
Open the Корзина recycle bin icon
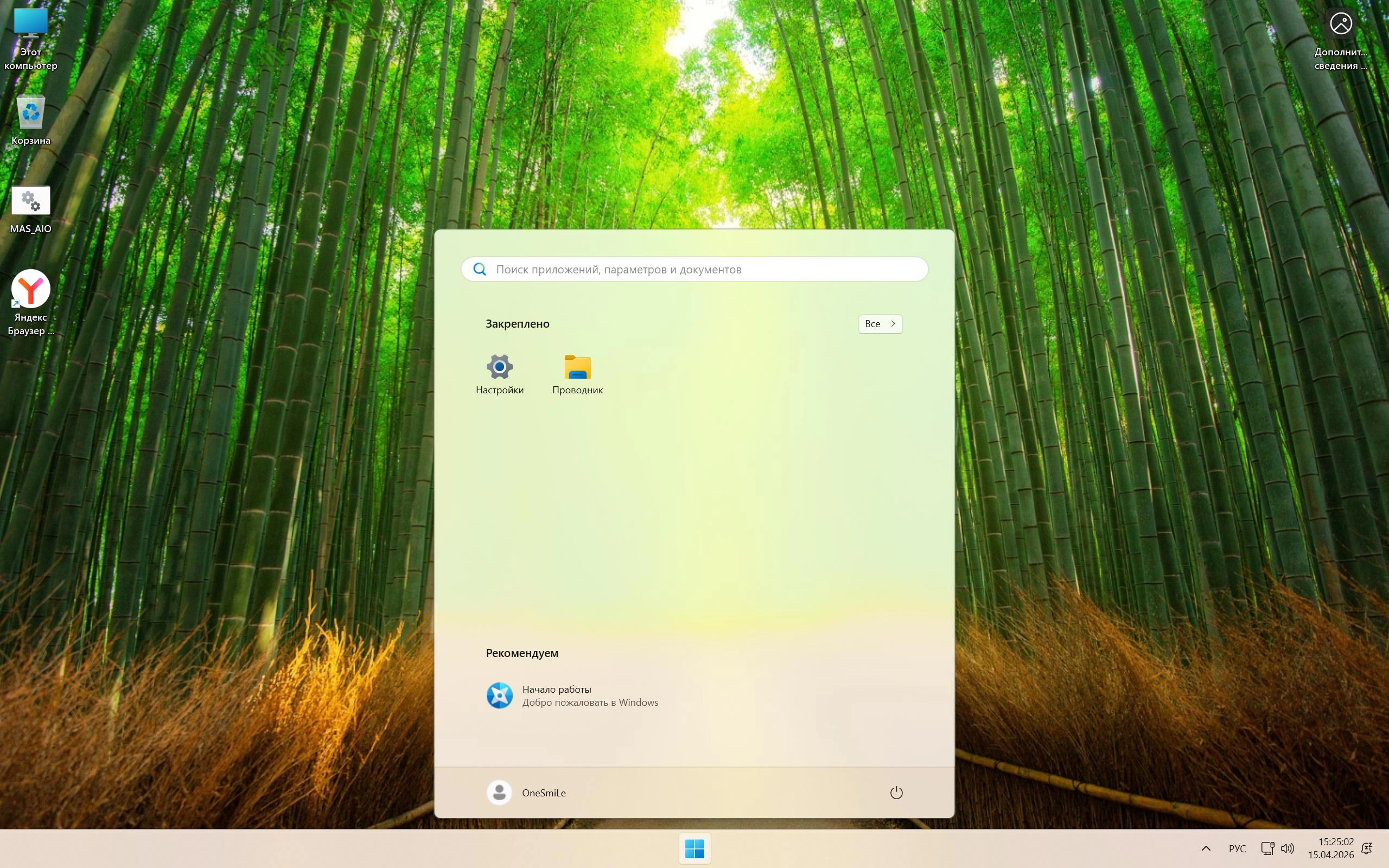click(x=30, y=119)
